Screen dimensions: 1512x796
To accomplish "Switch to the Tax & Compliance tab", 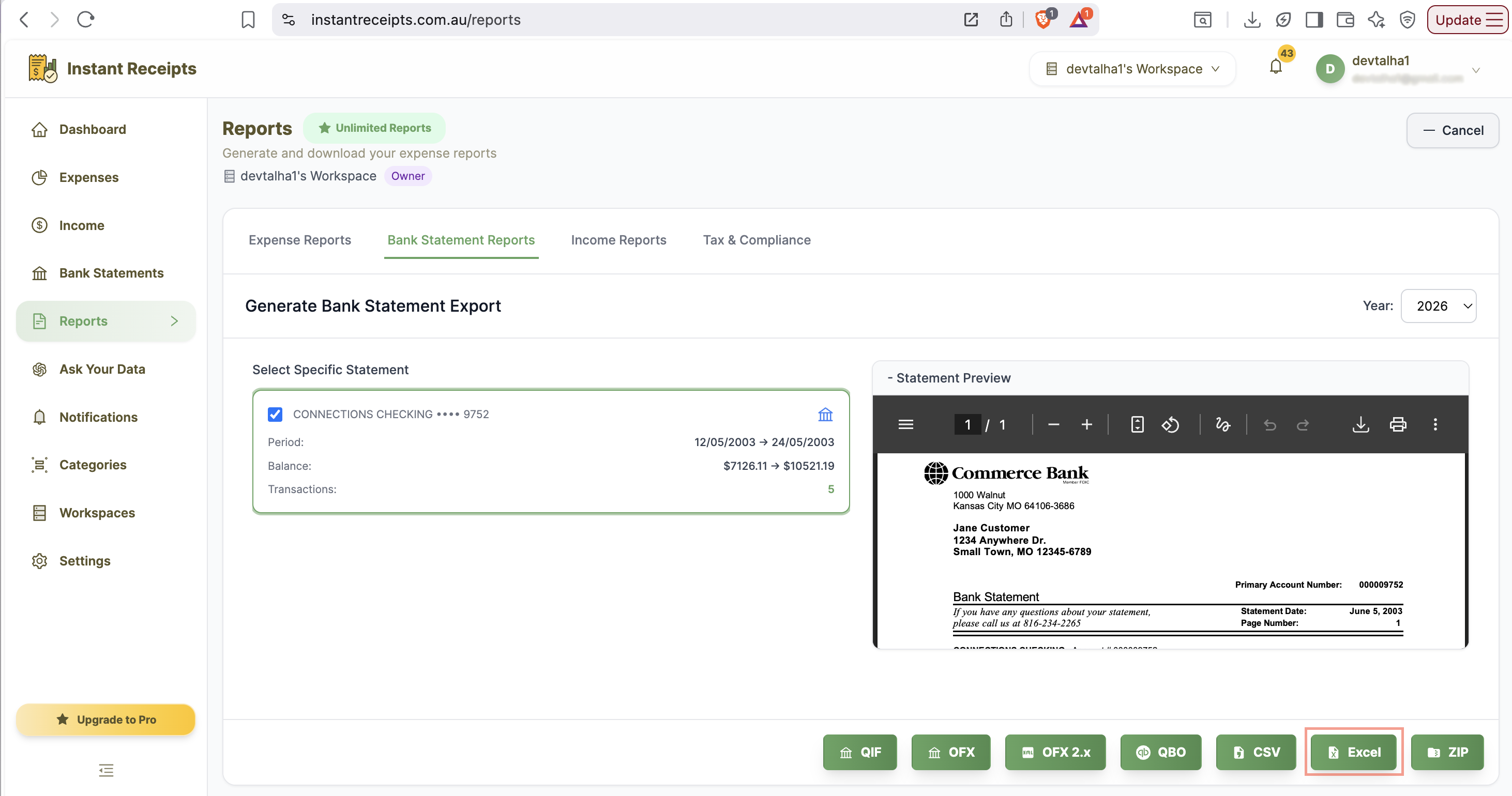I will pos(757,240).
